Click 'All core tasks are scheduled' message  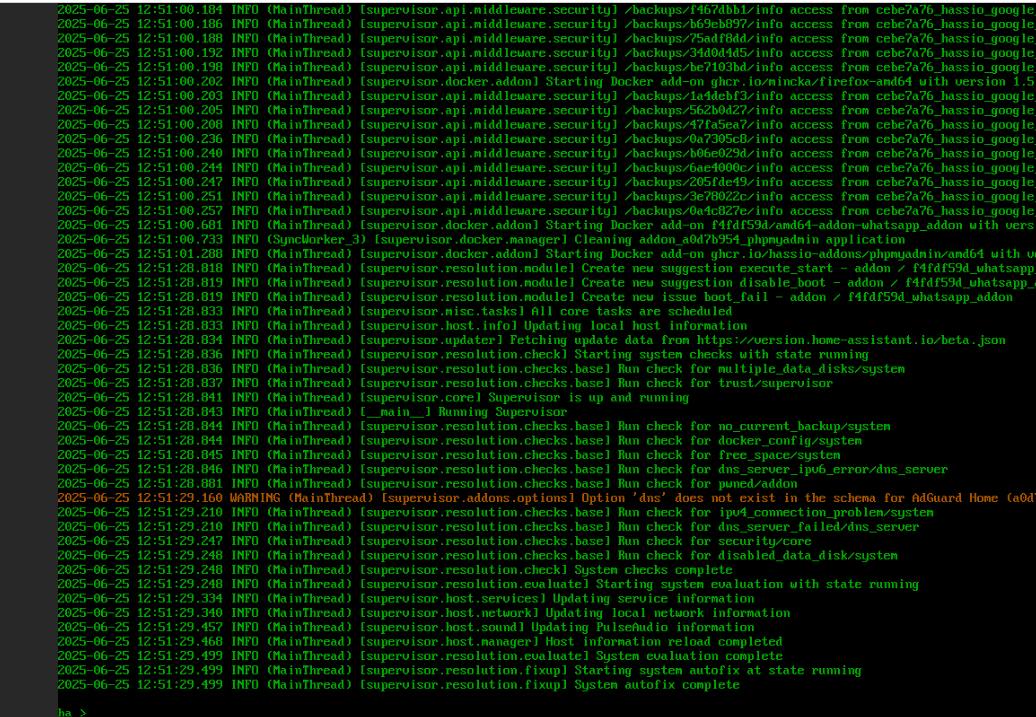coord(395,312)
